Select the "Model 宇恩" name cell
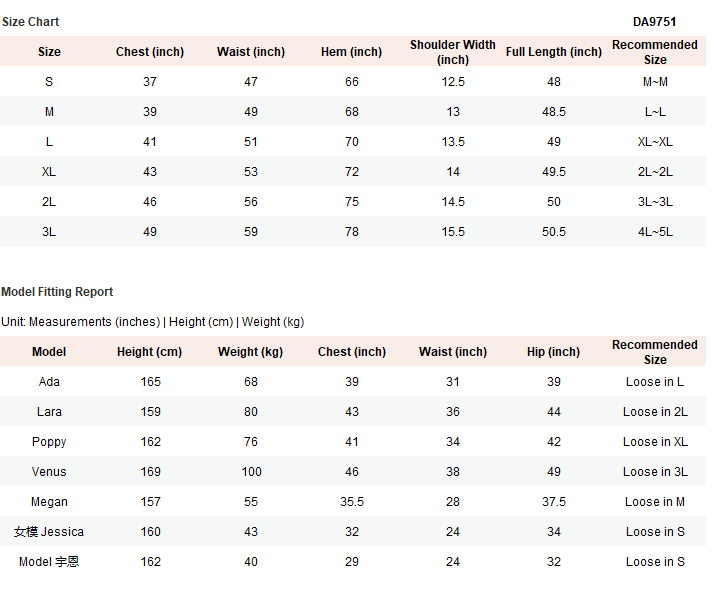713x591 pixels. click(49, 562)
